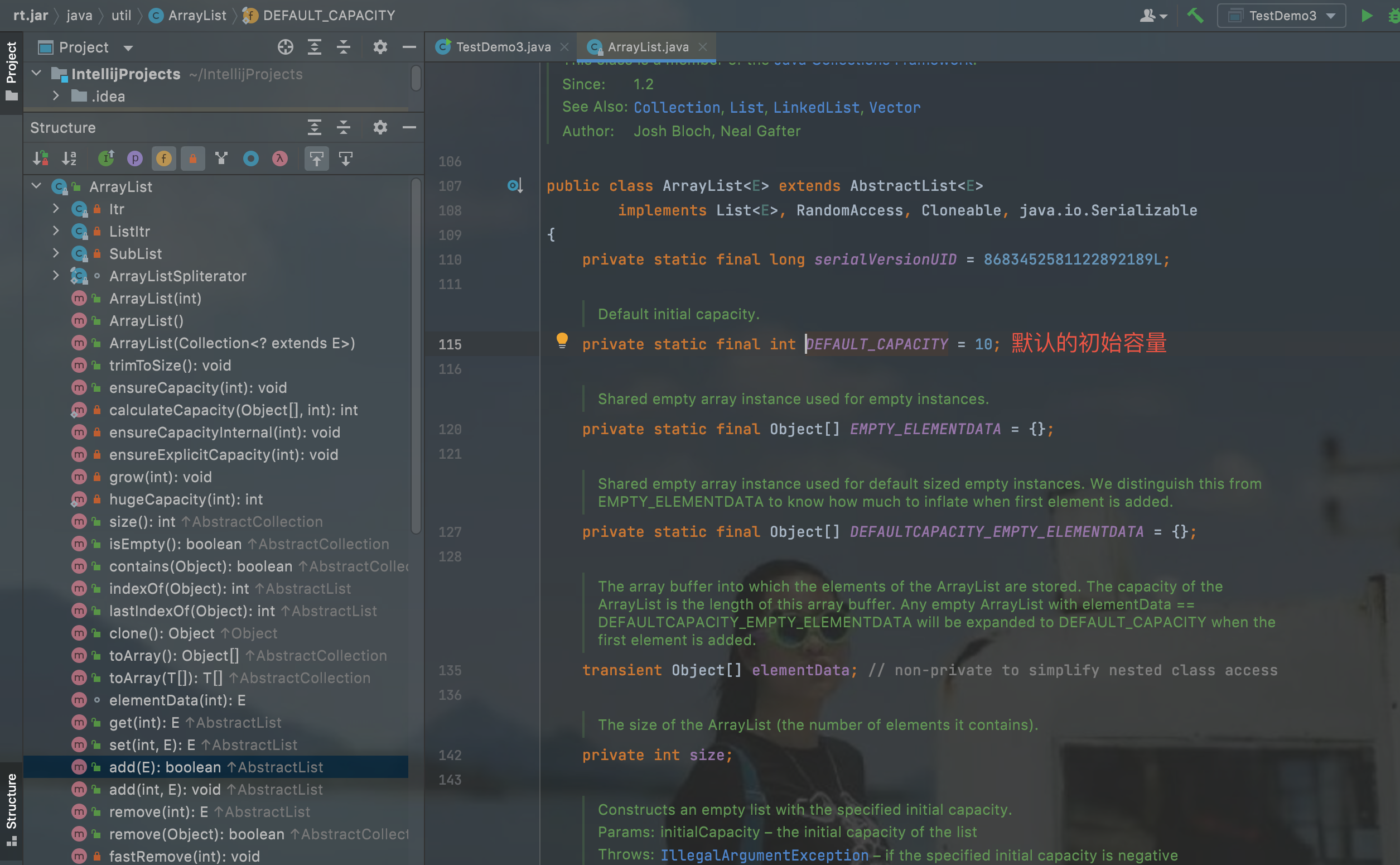Open the IllegalArgumentException doc link
Screen dimensions: 1400x865
764,856
